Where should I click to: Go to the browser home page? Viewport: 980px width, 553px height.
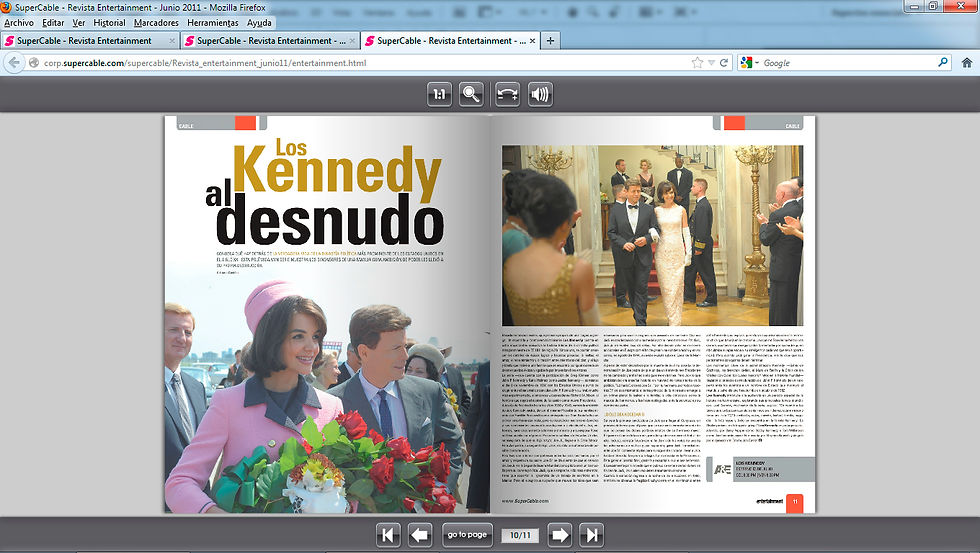point(967,62)
